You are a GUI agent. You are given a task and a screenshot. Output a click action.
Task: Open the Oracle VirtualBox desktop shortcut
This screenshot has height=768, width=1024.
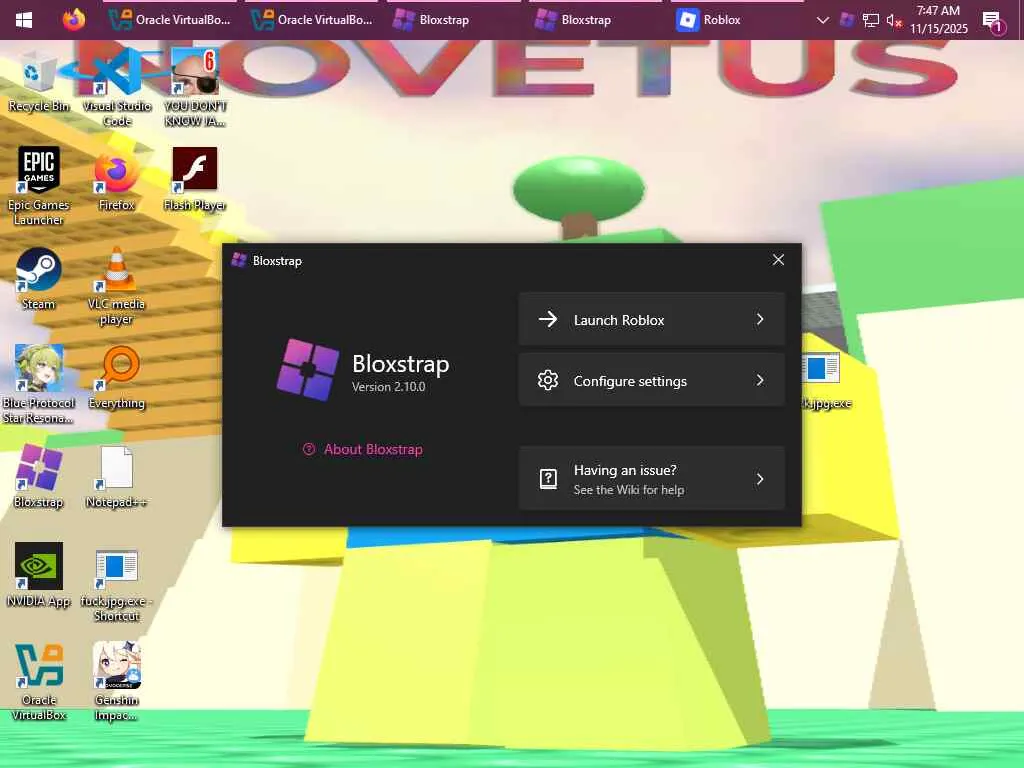(x=39, y=682)
